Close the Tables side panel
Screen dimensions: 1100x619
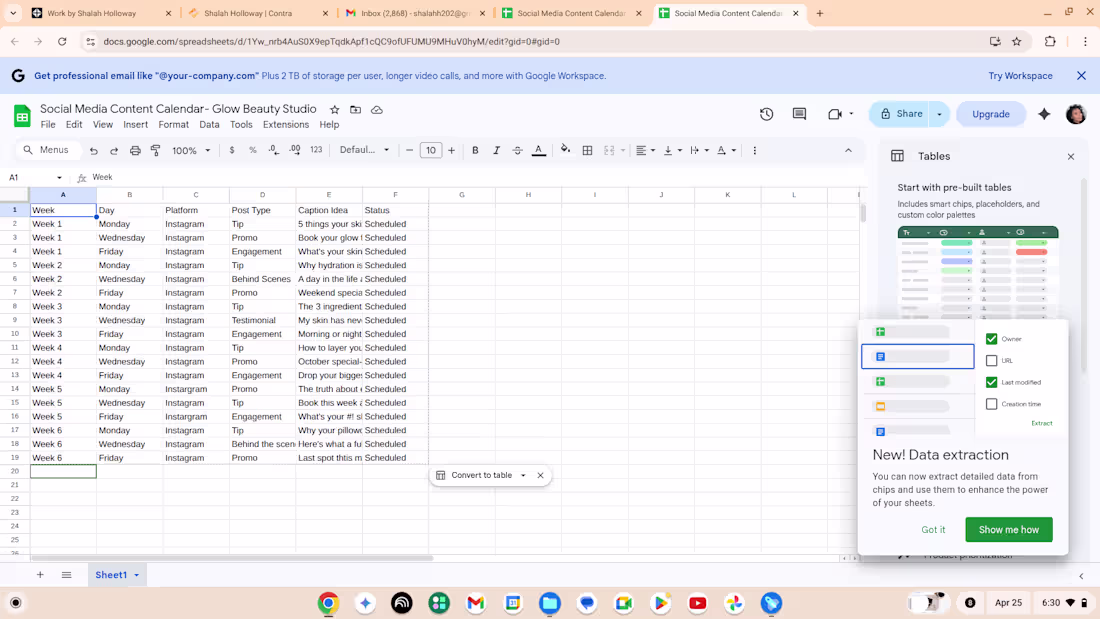(1071, 157)
